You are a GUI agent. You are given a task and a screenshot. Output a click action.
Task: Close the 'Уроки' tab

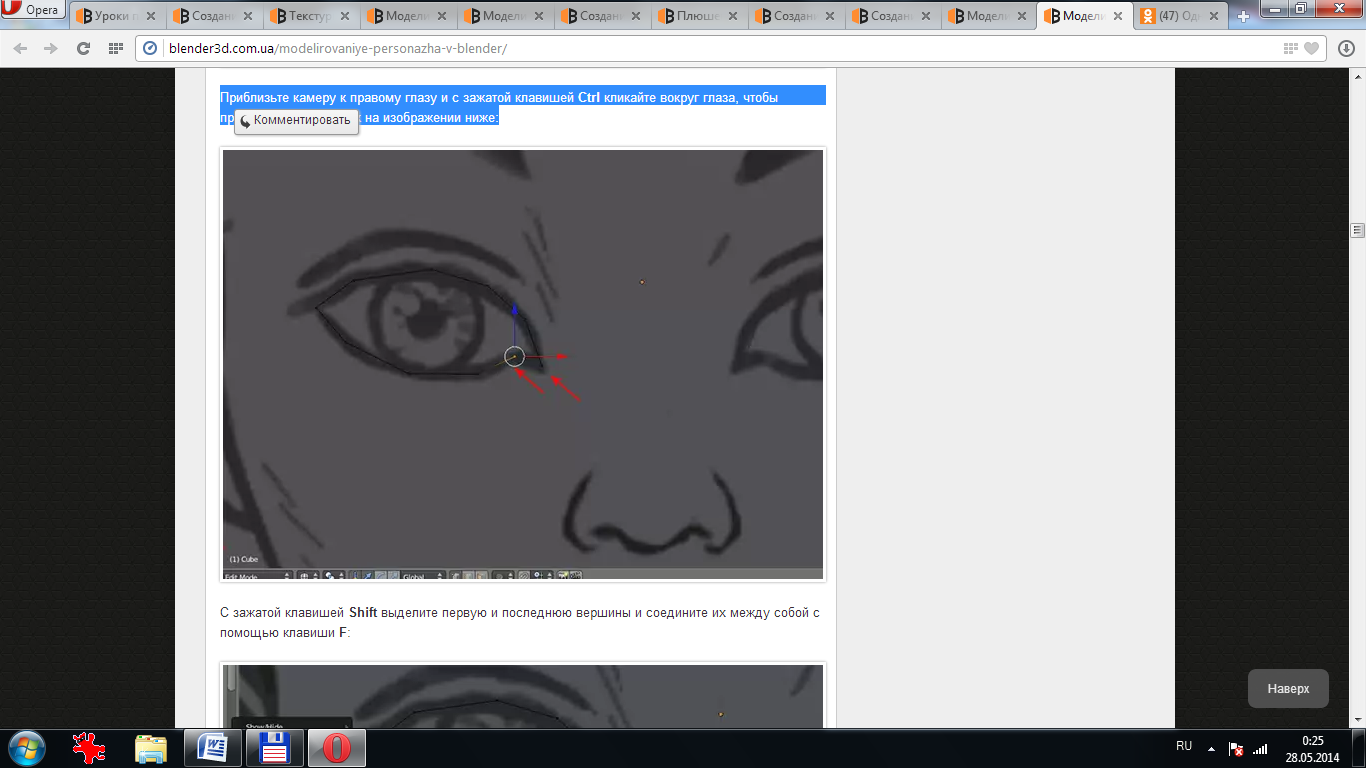pyautogui.click(x=149, y=16)
